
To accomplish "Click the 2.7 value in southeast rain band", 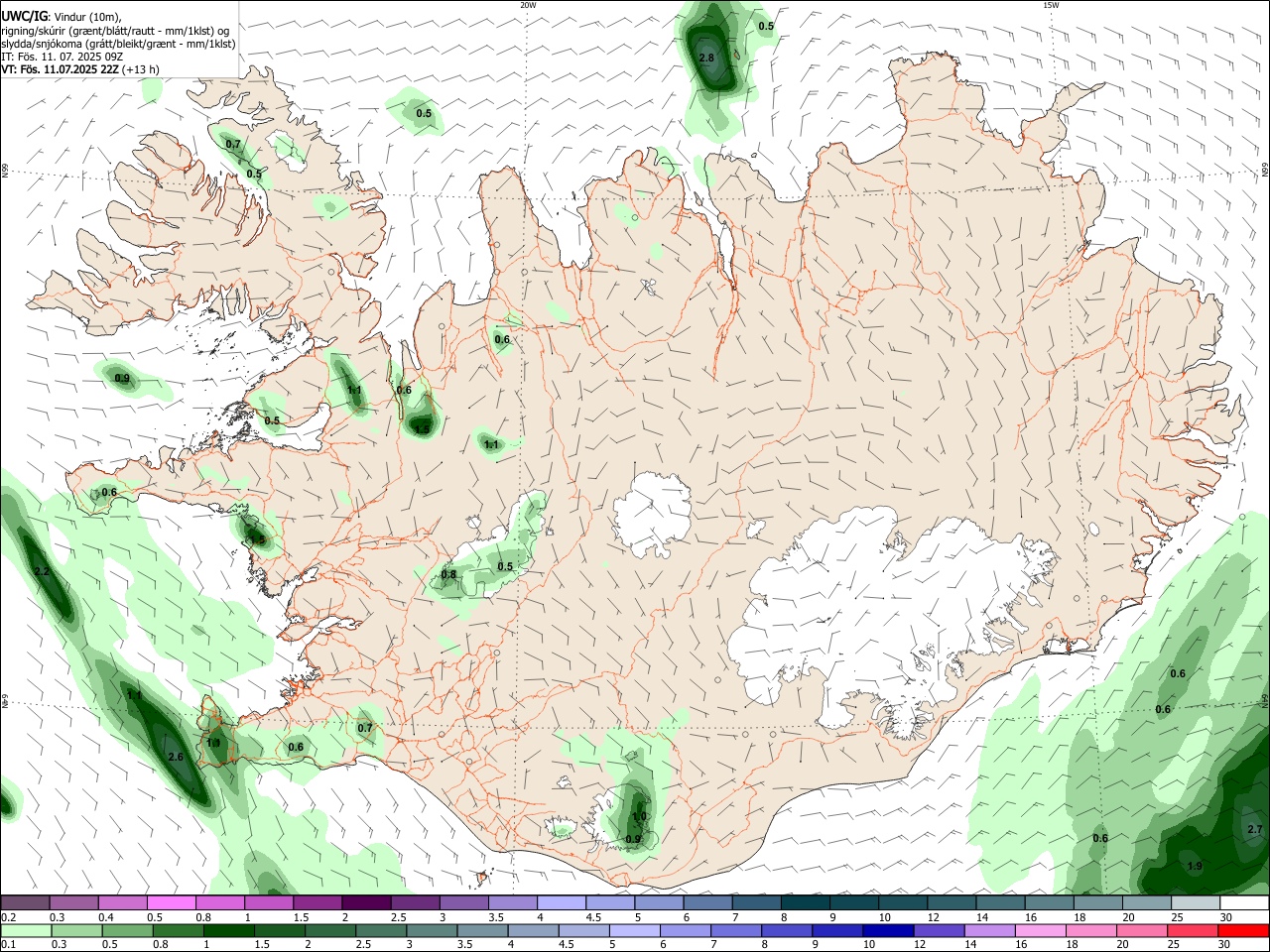I will click(1254, 829).
